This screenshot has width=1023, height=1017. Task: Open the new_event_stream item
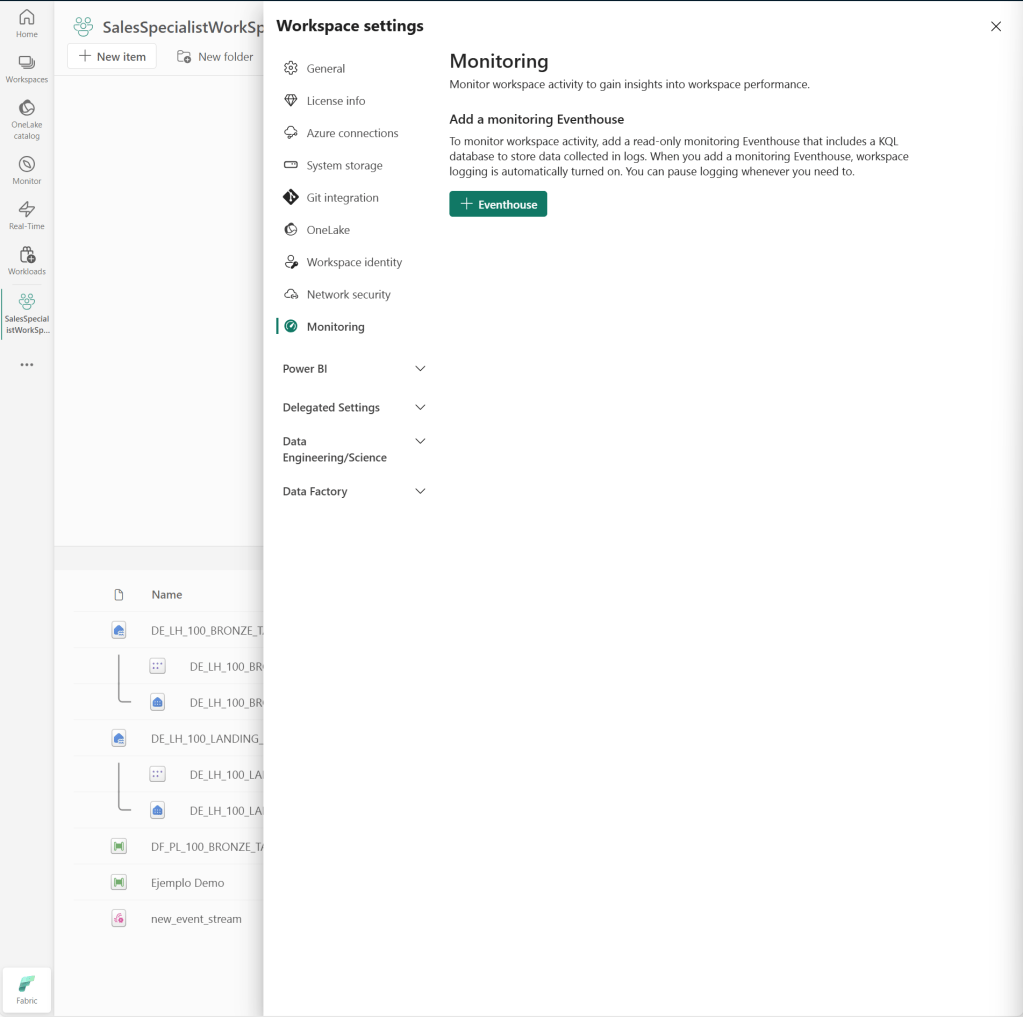tap(196, 919)
